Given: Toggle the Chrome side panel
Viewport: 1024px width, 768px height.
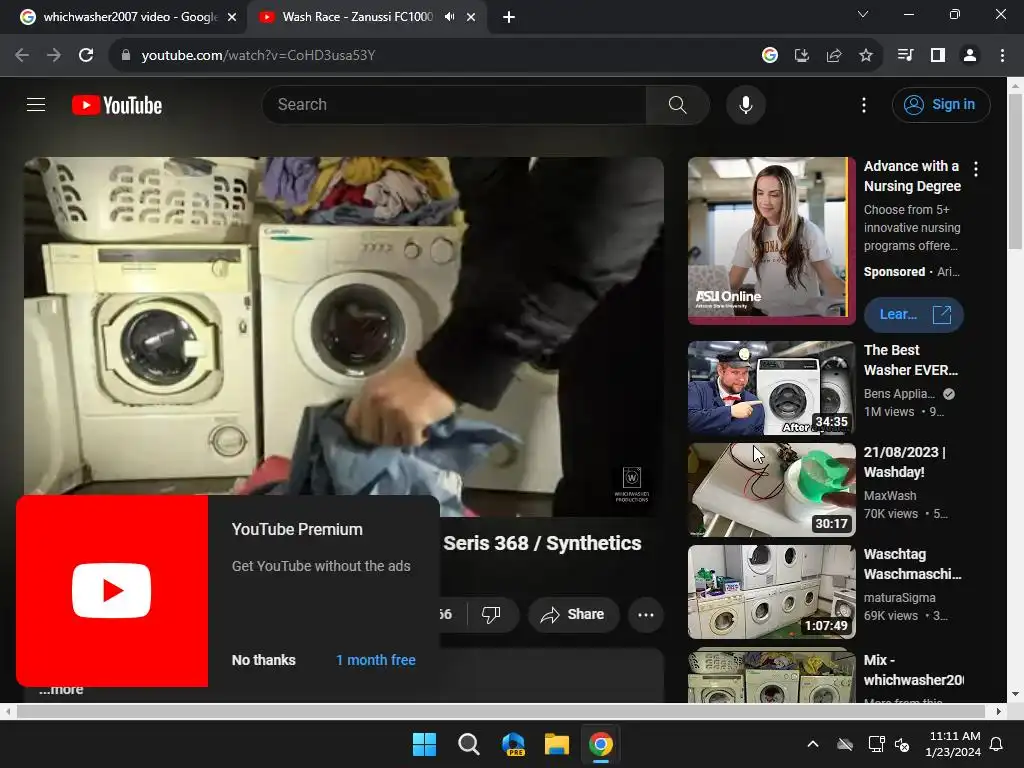Looking at the screenshot, I should [x=938, y=56].
